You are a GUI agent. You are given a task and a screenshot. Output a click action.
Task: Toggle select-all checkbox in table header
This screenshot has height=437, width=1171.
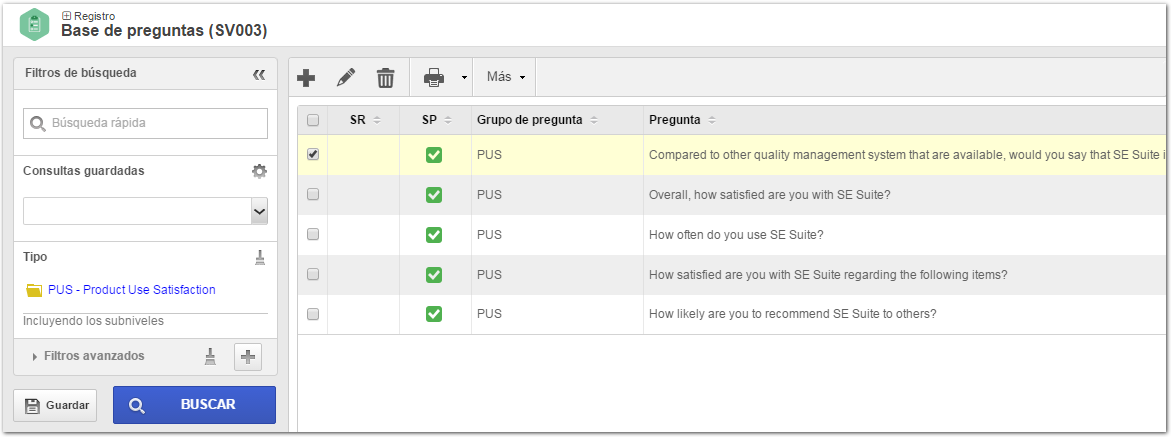[313, 120]
